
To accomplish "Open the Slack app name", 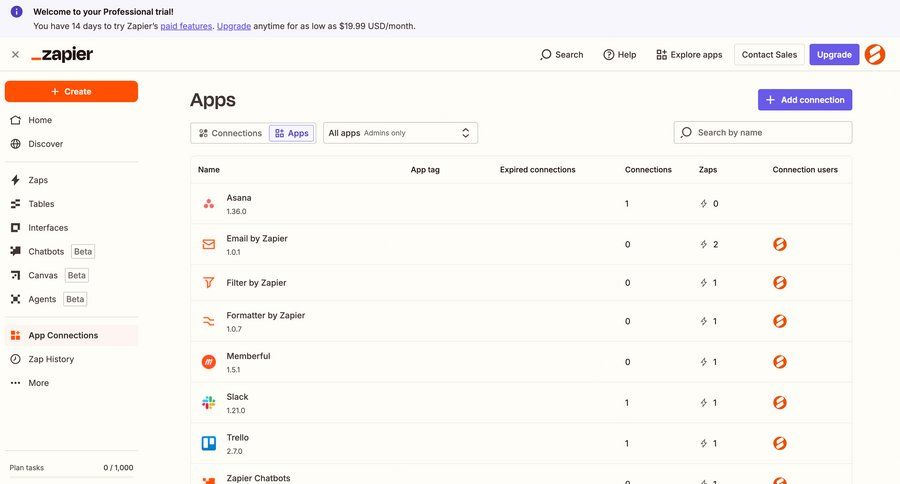I will (237, 397).
